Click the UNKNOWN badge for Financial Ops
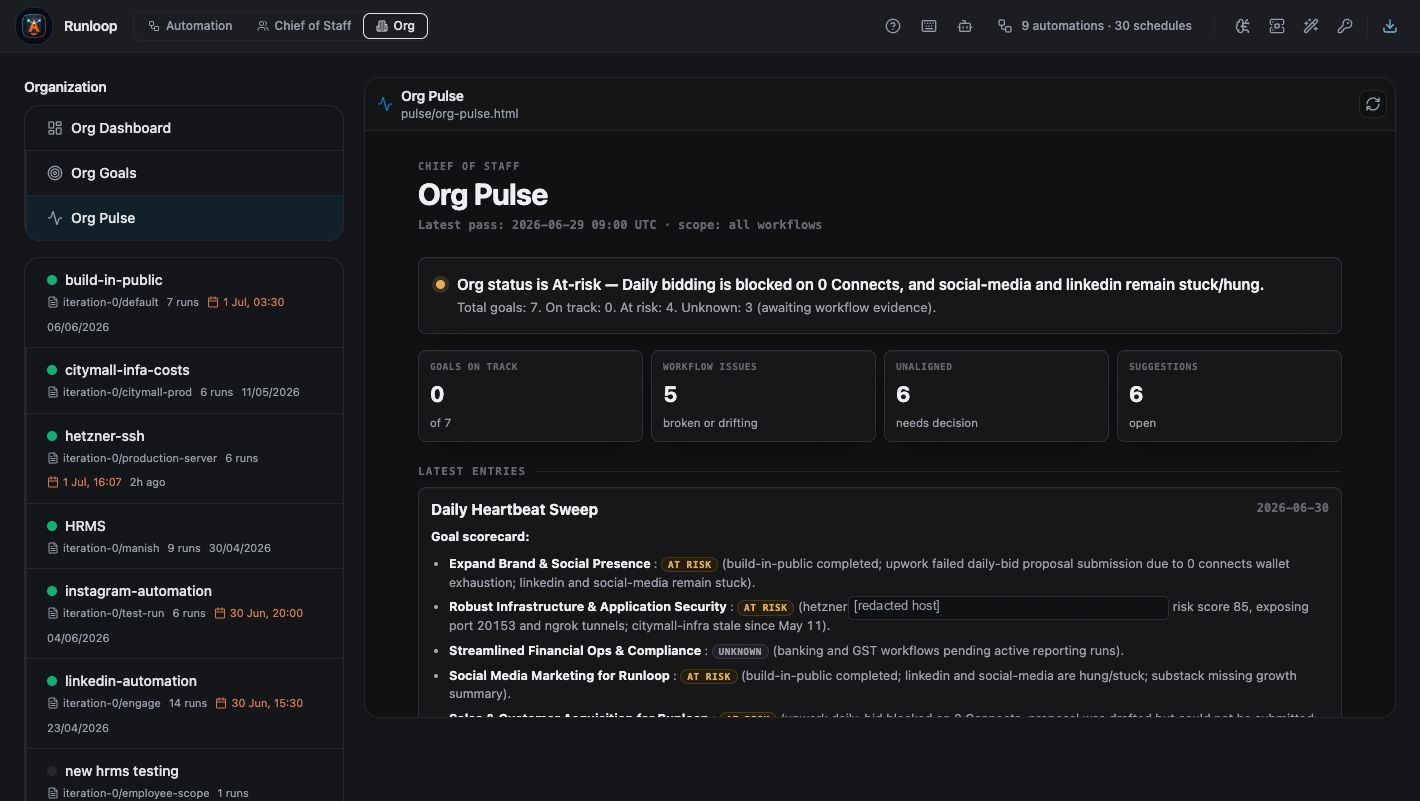 point(740,651)
